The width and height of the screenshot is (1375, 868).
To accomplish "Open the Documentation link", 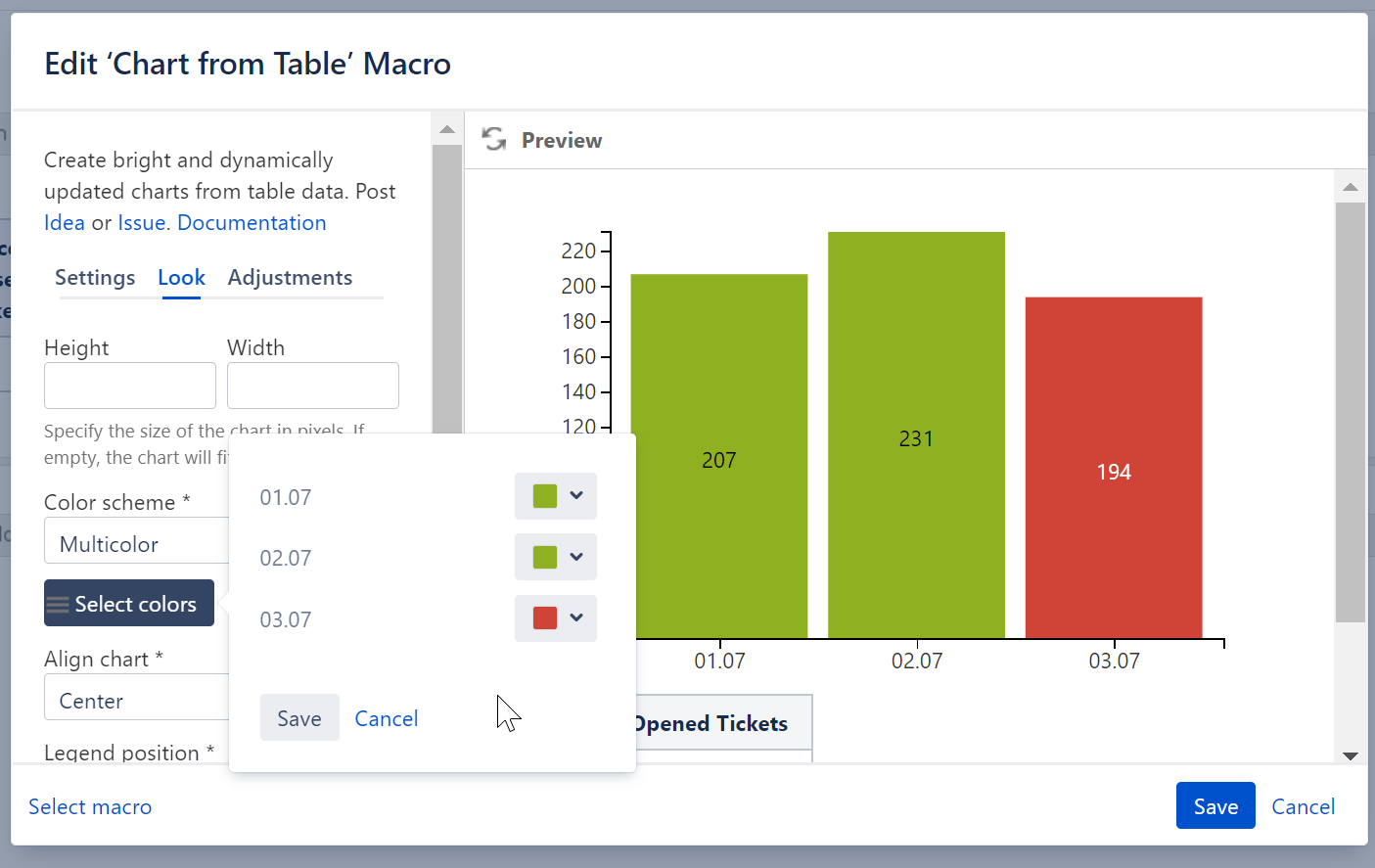I will click(252, 223).
